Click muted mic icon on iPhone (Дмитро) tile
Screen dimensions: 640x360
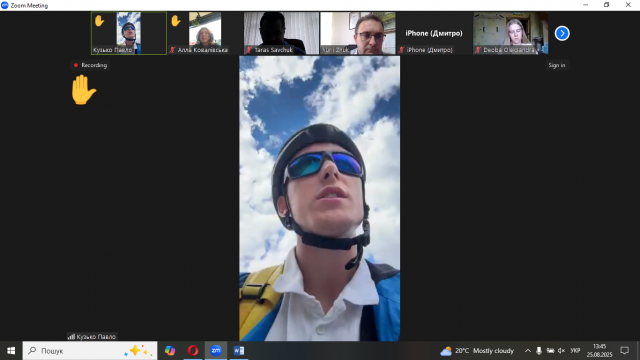click(x=401, y=50)
